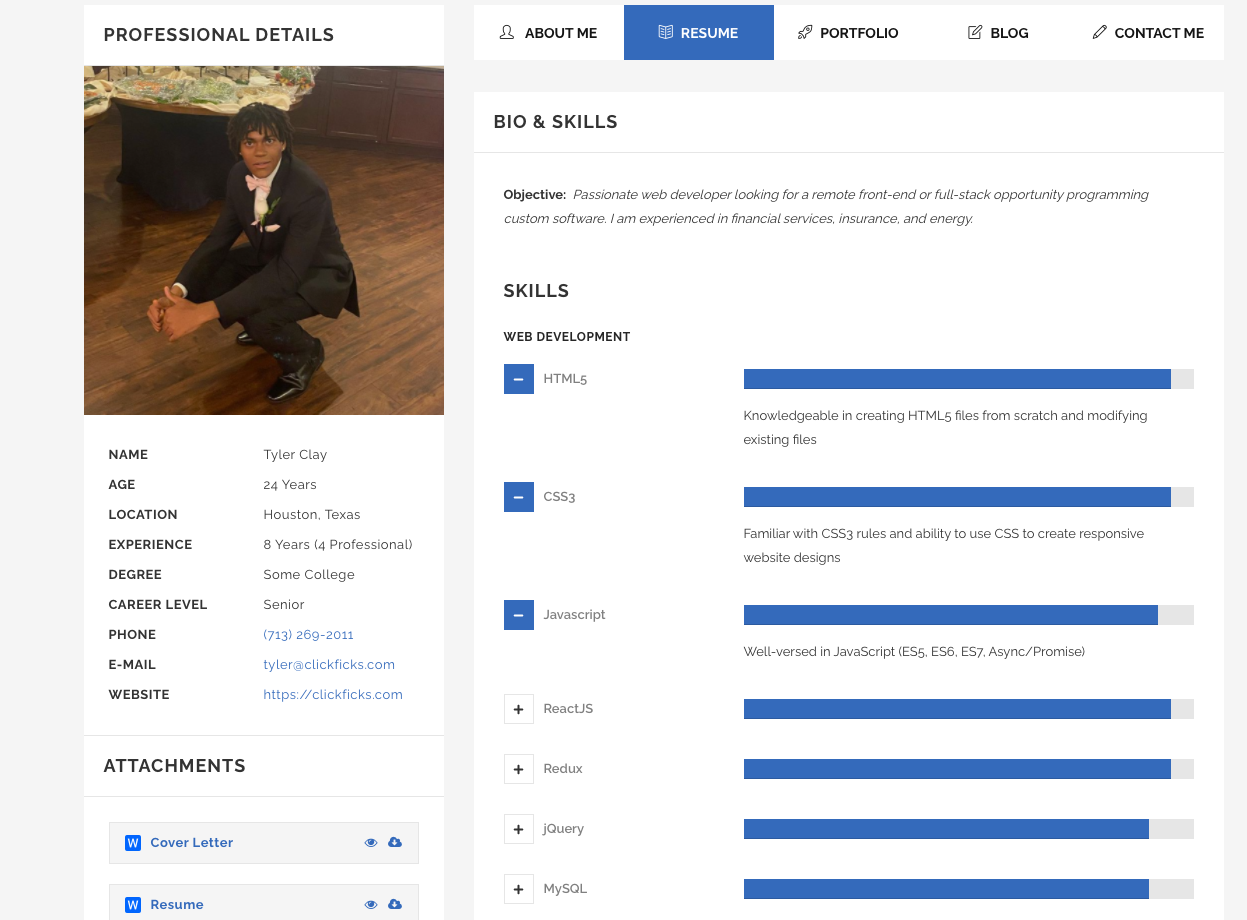The width and height of the screenshot is (1247, 920).
Task: Download the Resume via cloud icon
Action: (395, 904)
